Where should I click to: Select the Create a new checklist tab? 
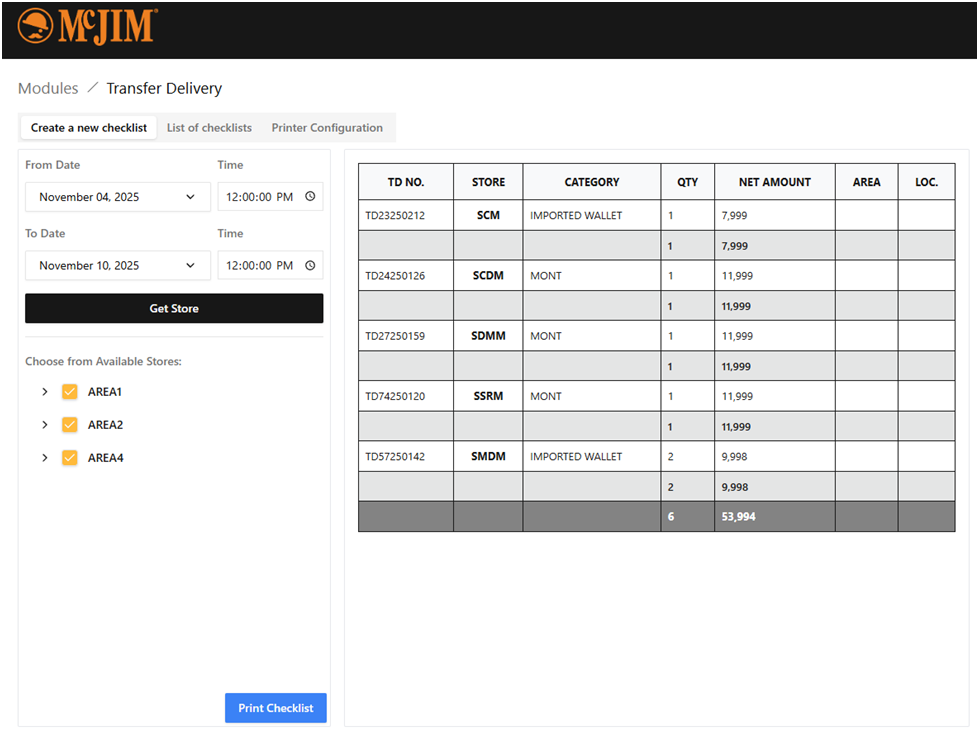[x=89, y=128]
